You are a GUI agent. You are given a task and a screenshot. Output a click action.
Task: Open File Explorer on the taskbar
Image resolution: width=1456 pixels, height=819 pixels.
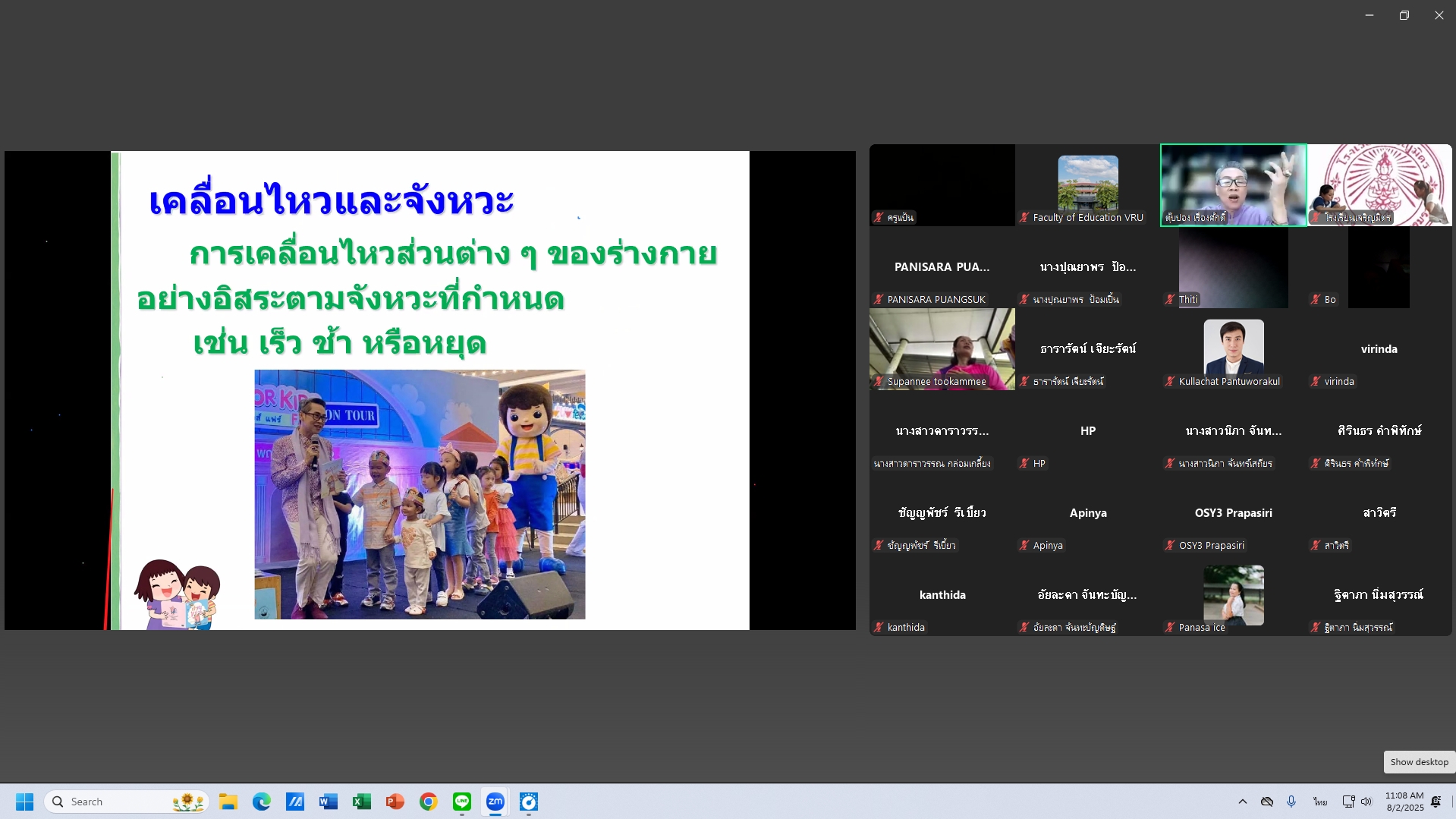point(228,802)
